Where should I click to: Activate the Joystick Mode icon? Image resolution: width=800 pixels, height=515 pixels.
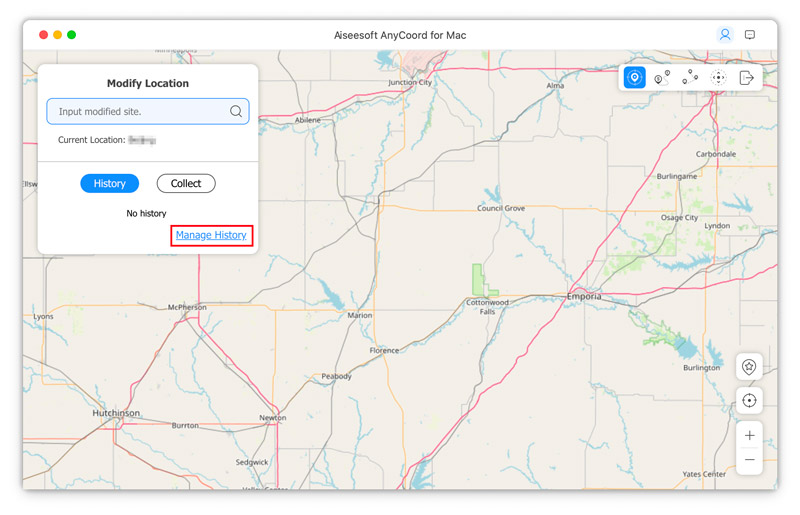click(718, 78)
